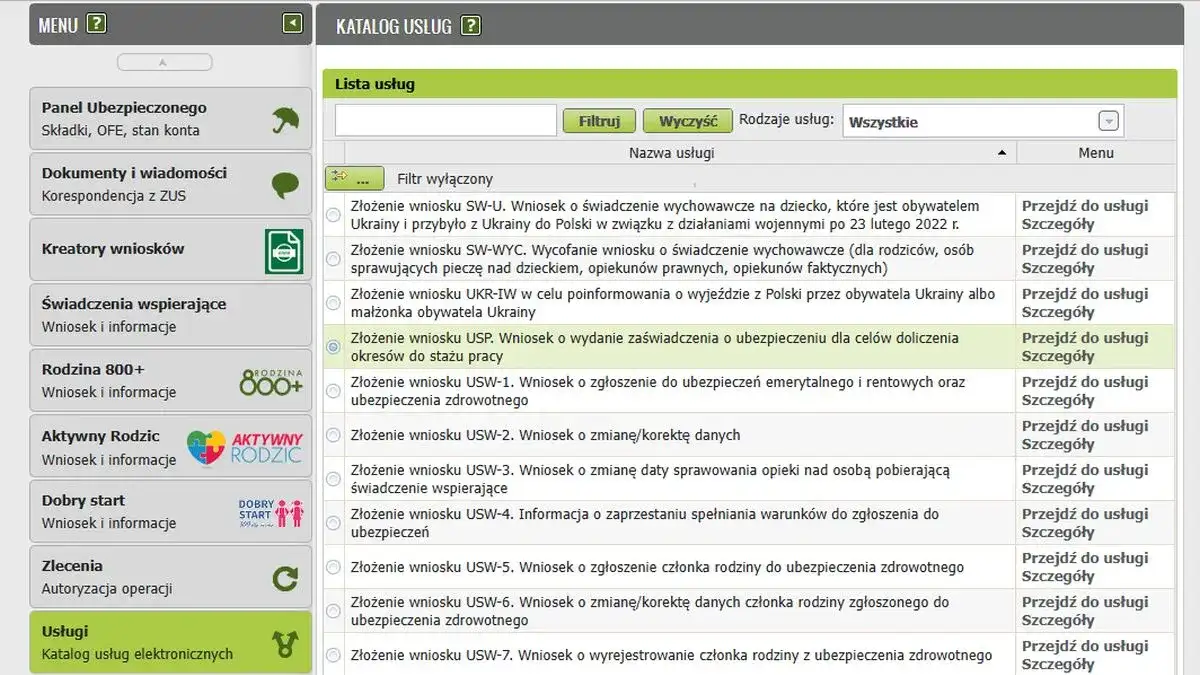Click the service search text field
This screenshot has width=1200, height=675.
446,119
